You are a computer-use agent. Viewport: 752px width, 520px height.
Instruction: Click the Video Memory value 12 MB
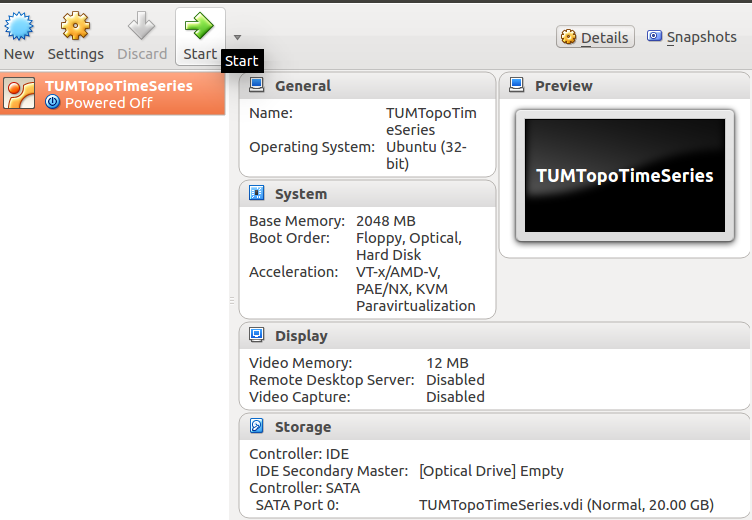(x=447, y=363)
